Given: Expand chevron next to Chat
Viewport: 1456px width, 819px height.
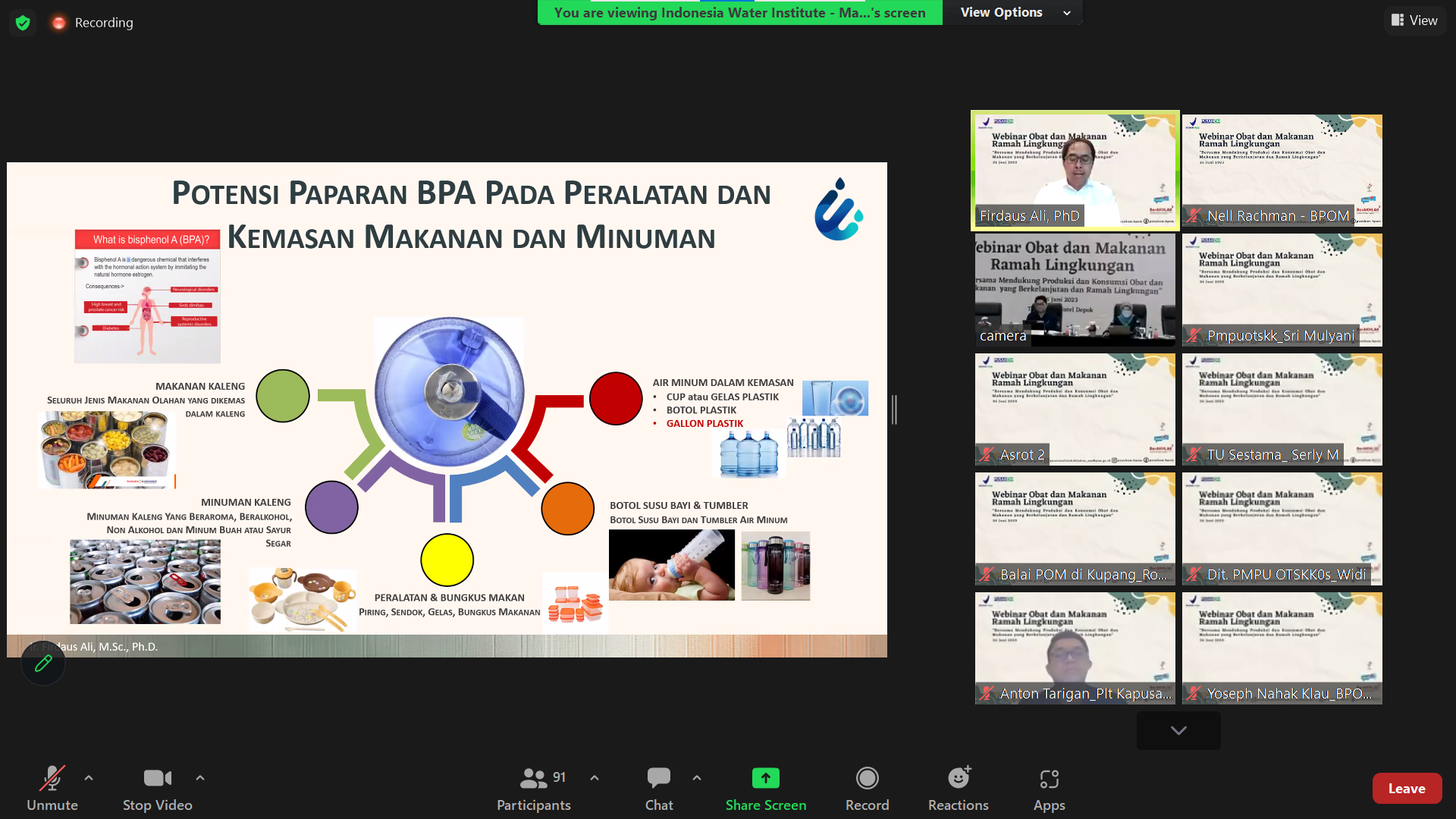Looking at the screenshot, I should (x=697, y=778).
